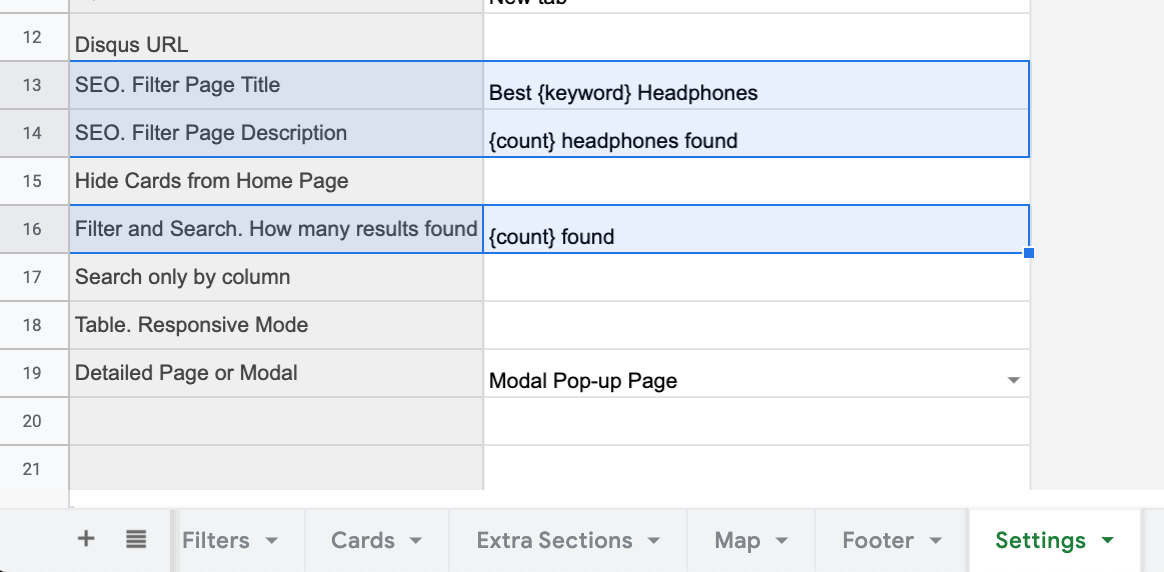Select the Disqus URL value cell
The width and height of the screenshot is (1164, 572).
tap(755, 38)
